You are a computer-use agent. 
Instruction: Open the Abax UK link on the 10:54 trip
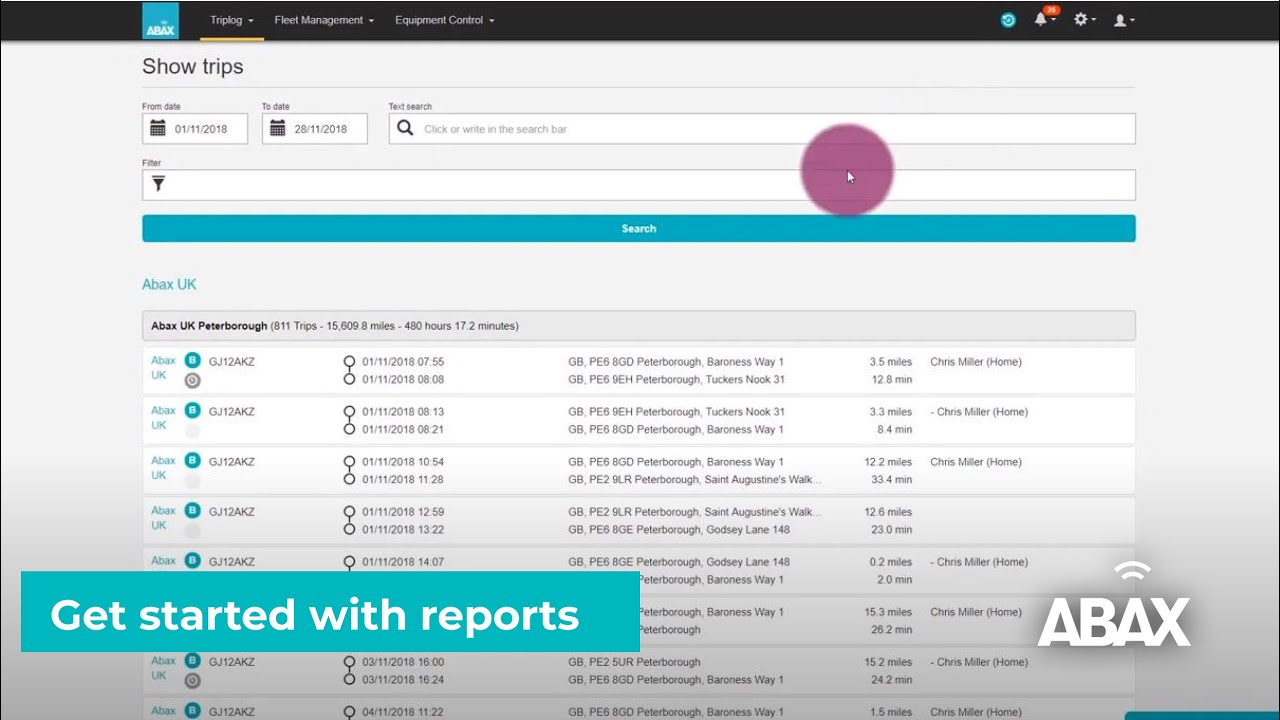(x=163, y=468)
